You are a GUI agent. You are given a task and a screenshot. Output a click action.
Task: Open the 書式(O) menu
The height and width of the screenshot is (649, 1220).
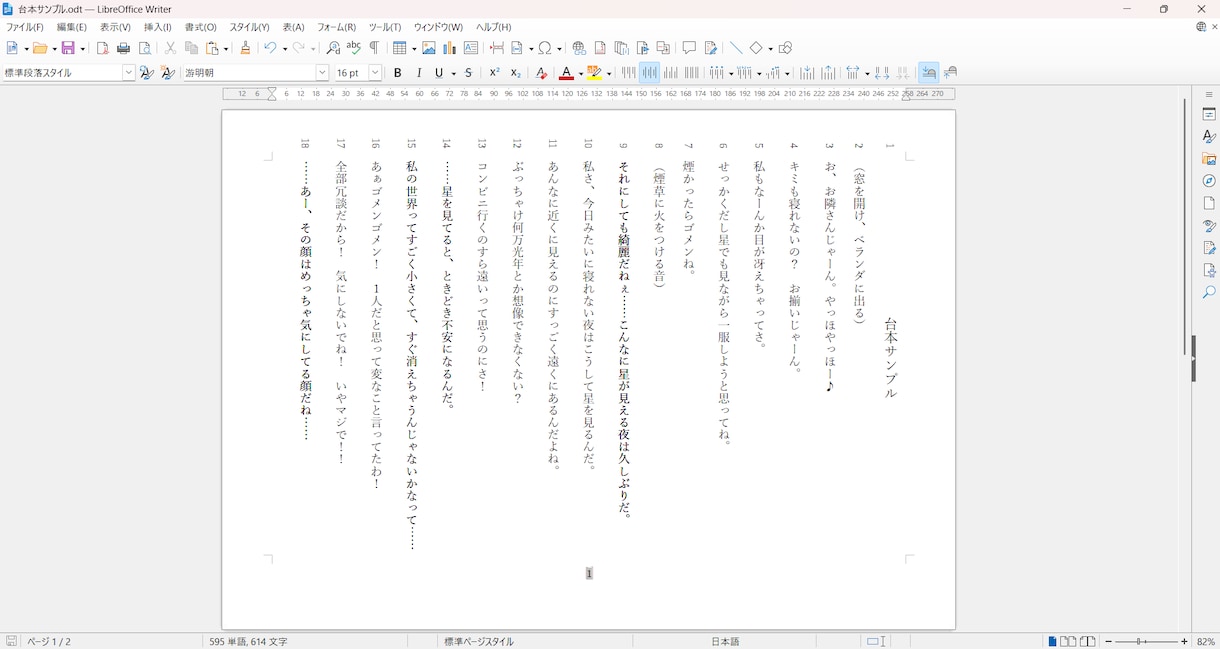pyautogui.click(x=201, y=27)
